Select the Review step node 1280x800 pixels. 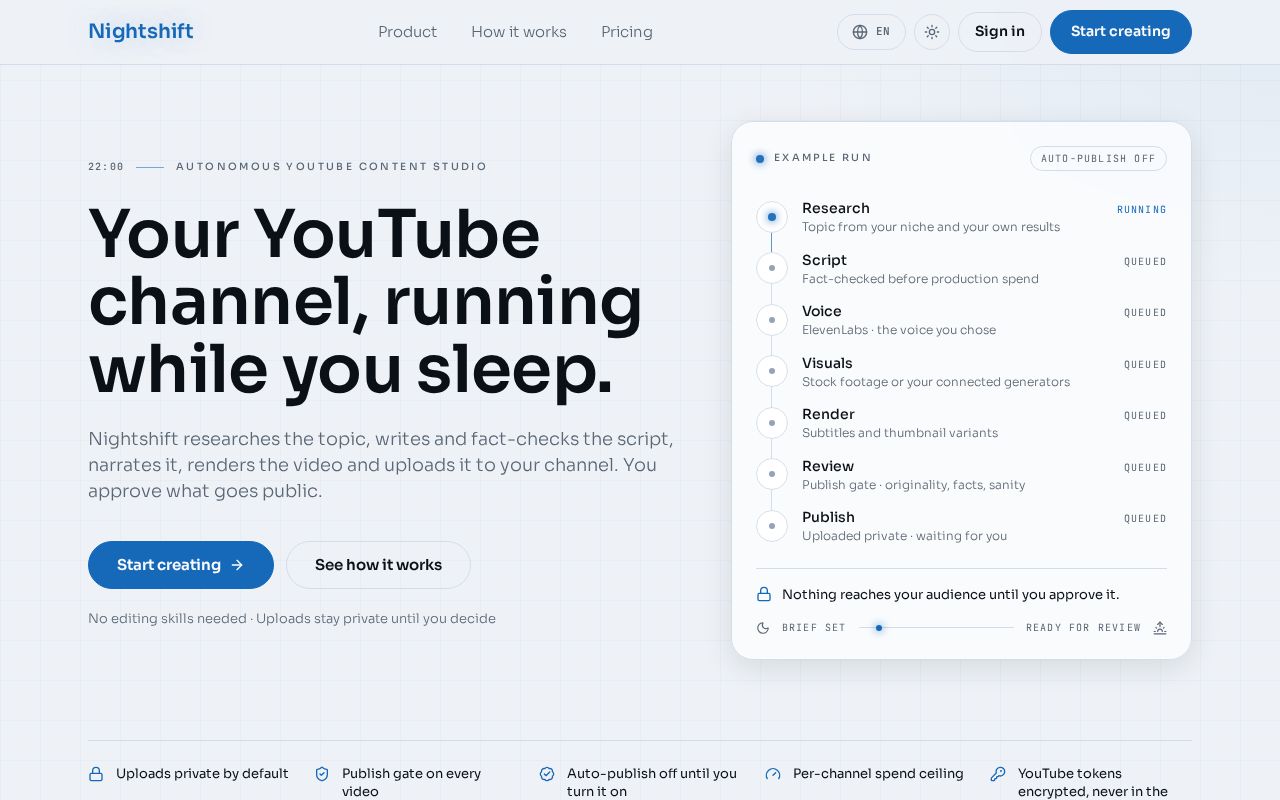coord(771,474)
